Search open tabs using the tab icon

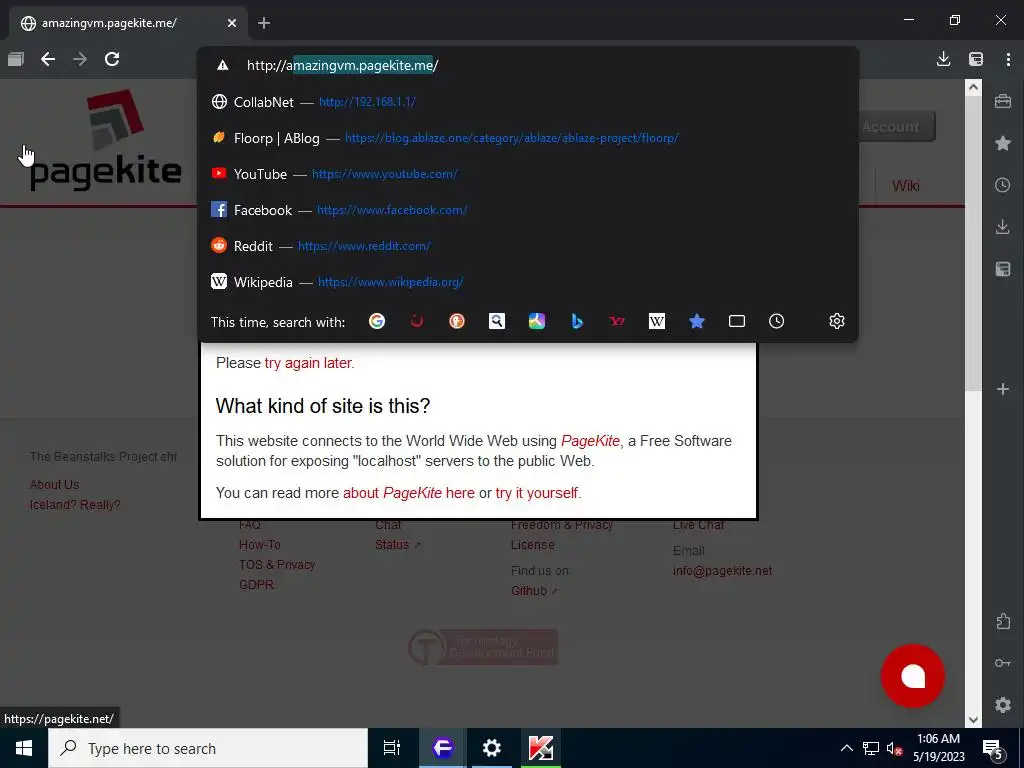click(x=737, y=321)
